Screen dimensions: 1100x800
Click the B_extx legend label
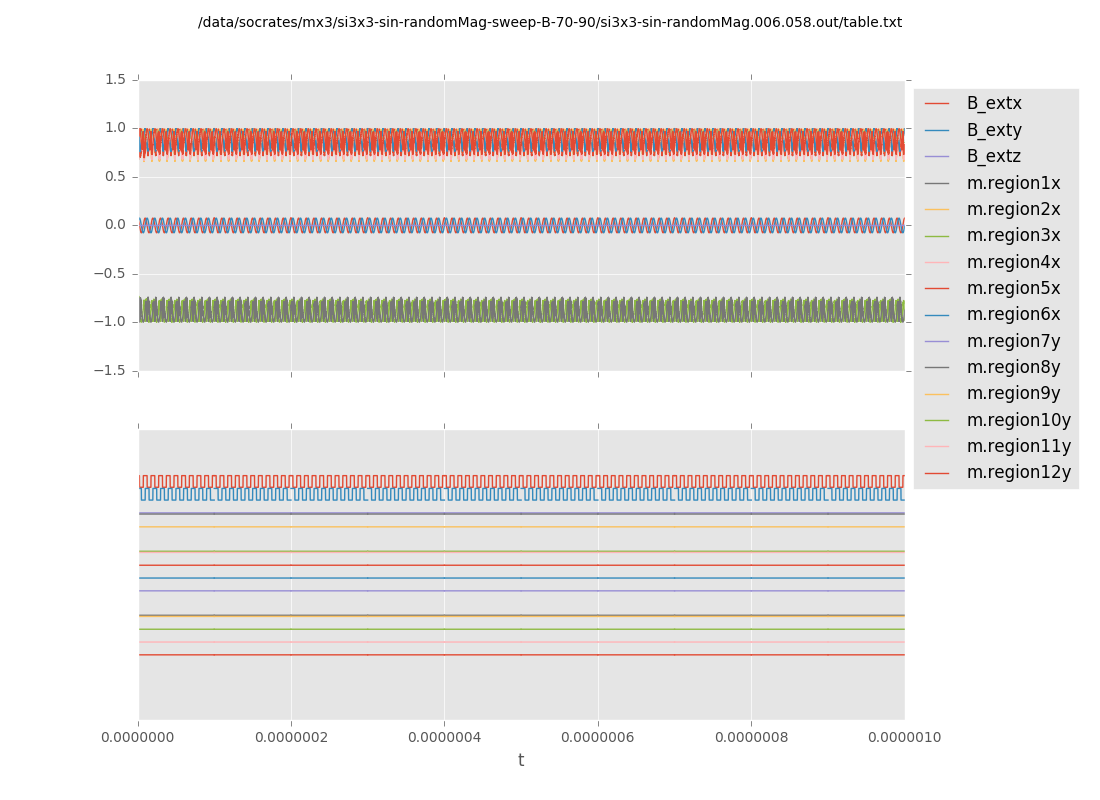[993, 104]
